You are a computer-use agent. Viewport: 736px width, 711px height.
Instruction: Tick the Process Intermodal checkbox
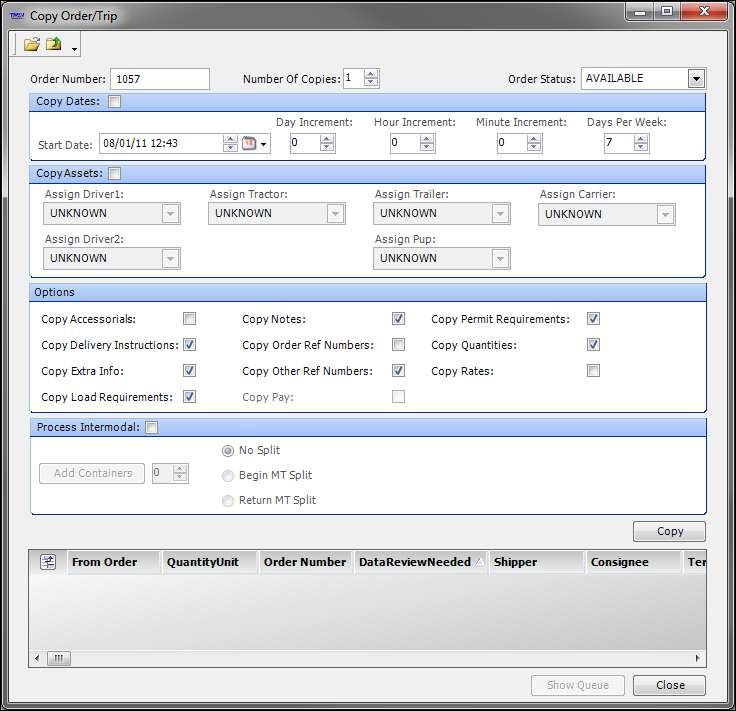pos(152,427)
